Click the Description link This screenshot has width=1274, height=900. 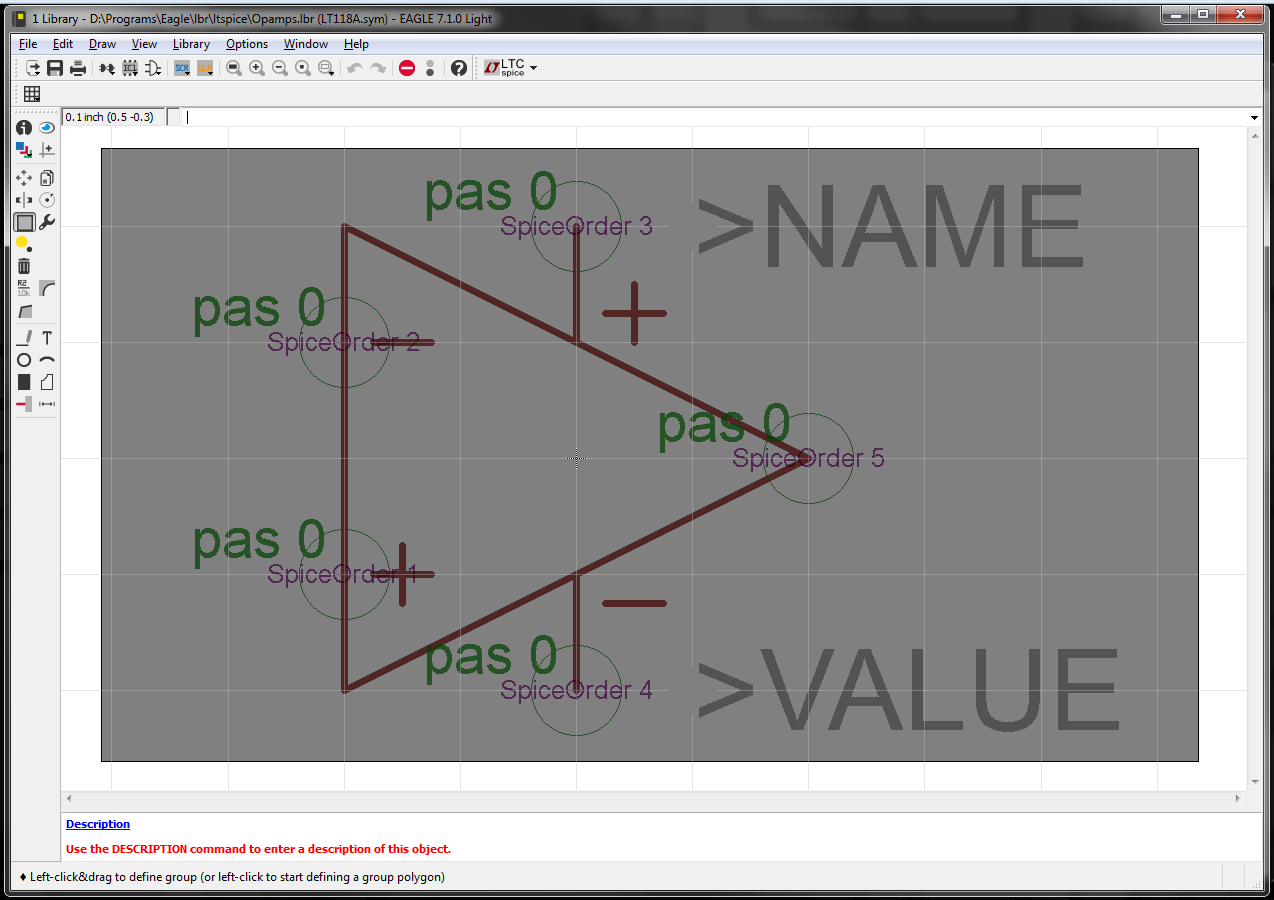98,824
